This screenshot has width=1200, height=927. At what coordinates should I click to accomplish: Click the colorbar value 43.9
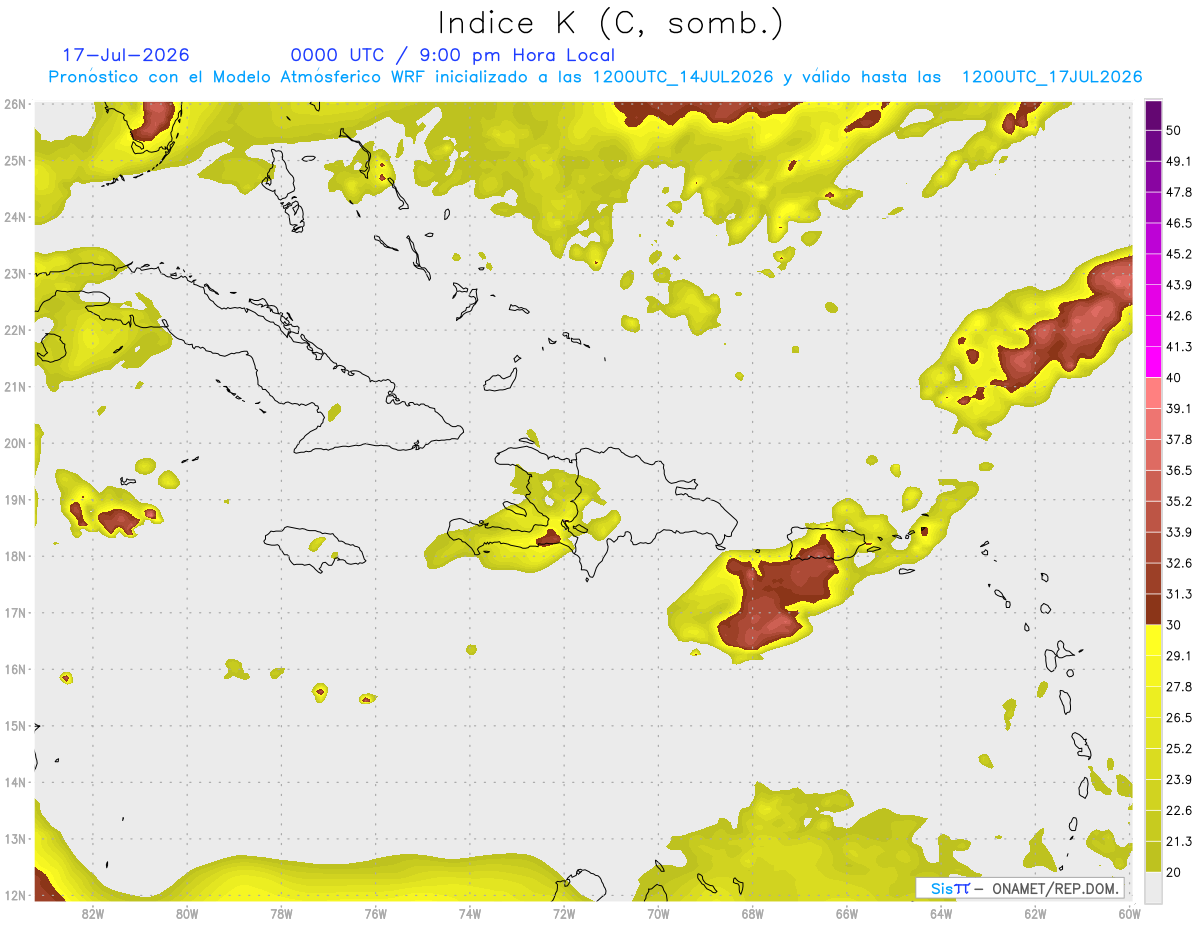click(1179, 286)
